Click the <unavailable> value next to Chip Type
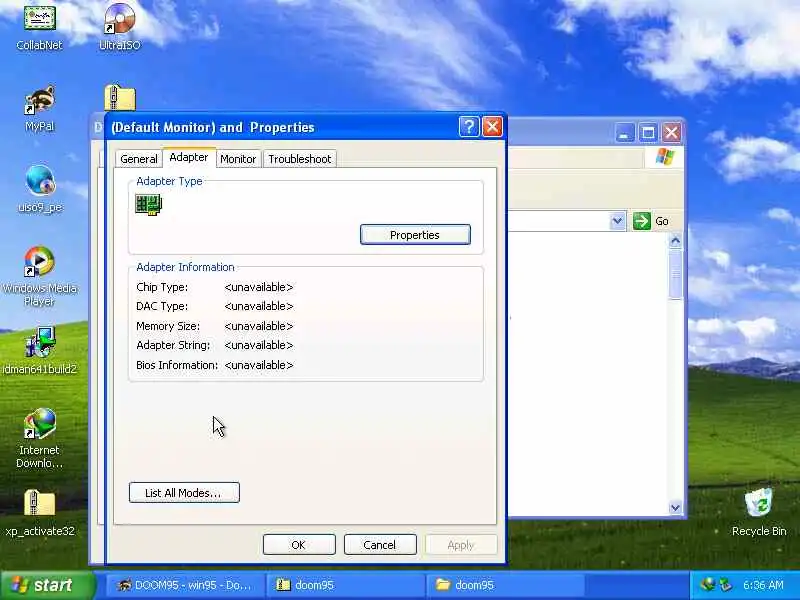The image size is (800, 600). (x=259, y=287)
